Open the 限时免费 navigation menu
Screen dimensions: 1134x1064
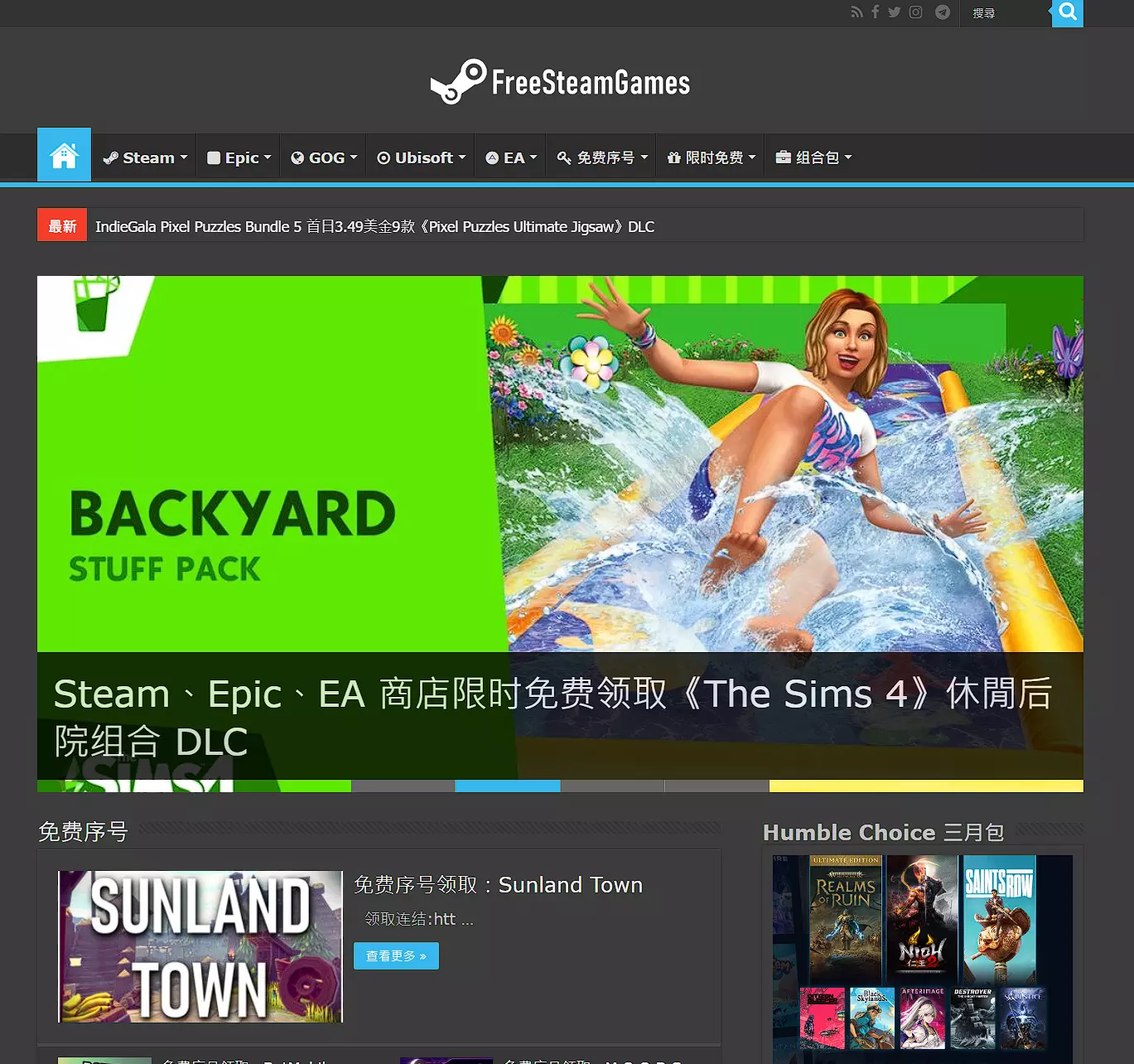(x=712, y=157)
